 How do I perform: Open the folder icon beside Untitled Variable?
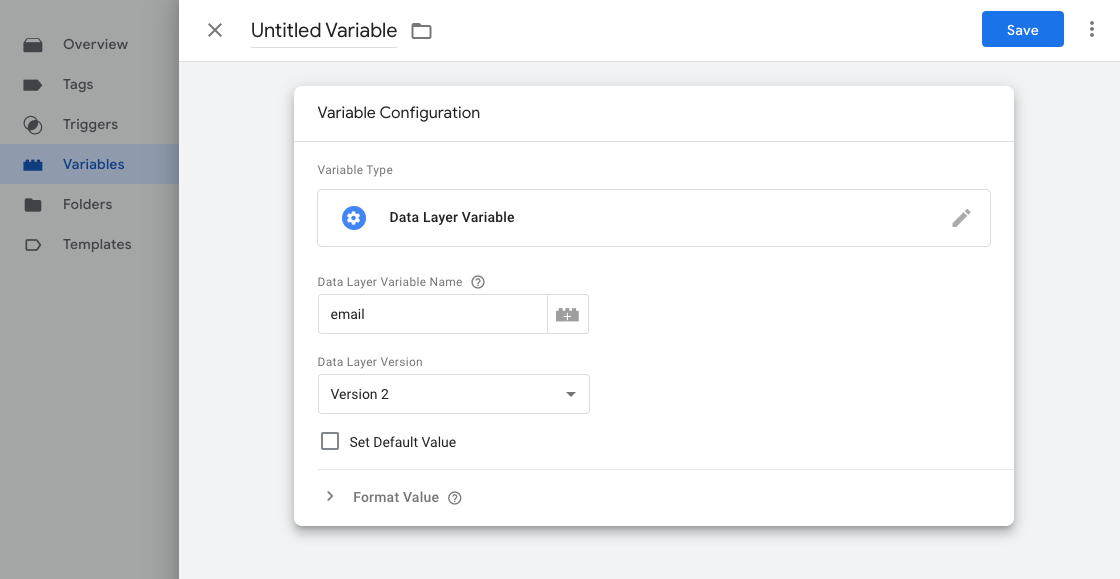pos(421,30)
